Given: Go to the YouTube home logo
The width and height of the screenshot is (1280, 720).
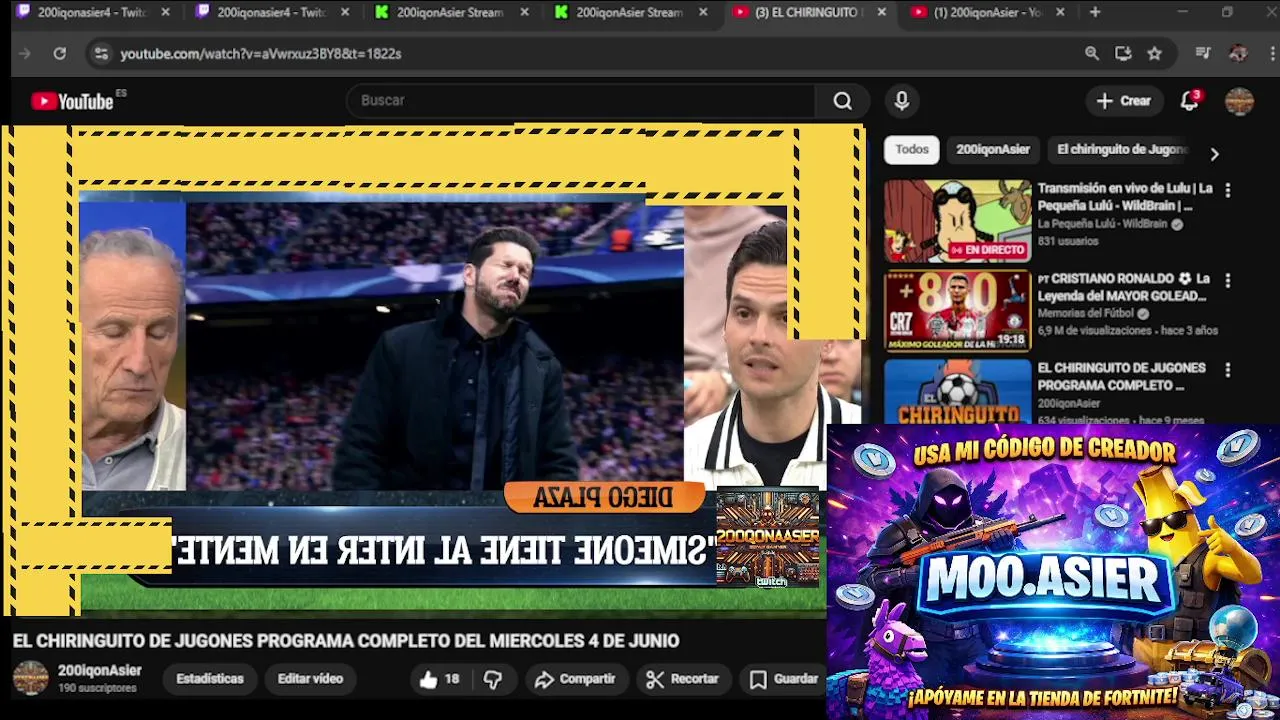Looking at the screenshot, I should [72, 101].
